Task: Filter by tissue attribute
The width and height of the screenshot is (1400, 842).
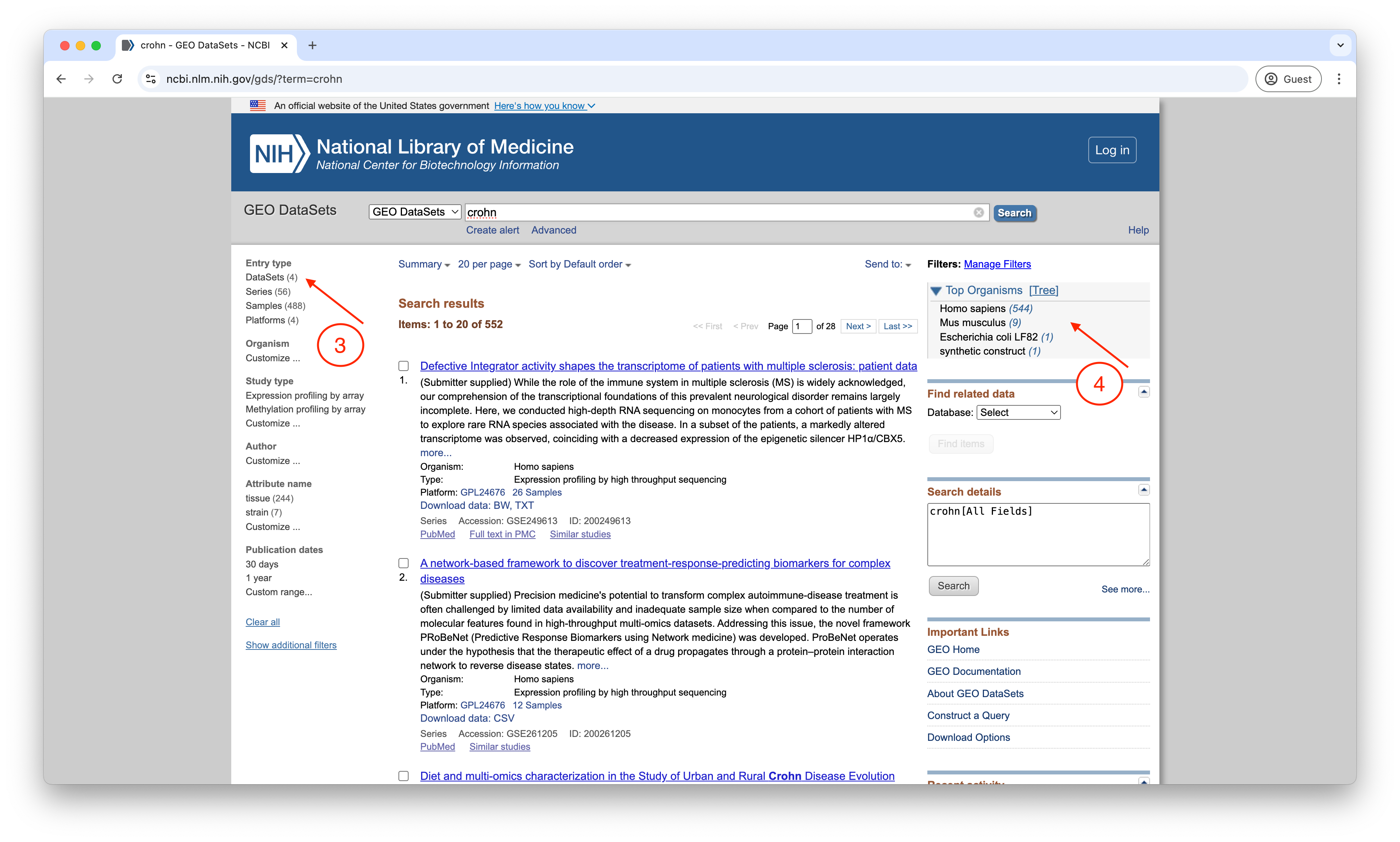Action: pos(270,498)
